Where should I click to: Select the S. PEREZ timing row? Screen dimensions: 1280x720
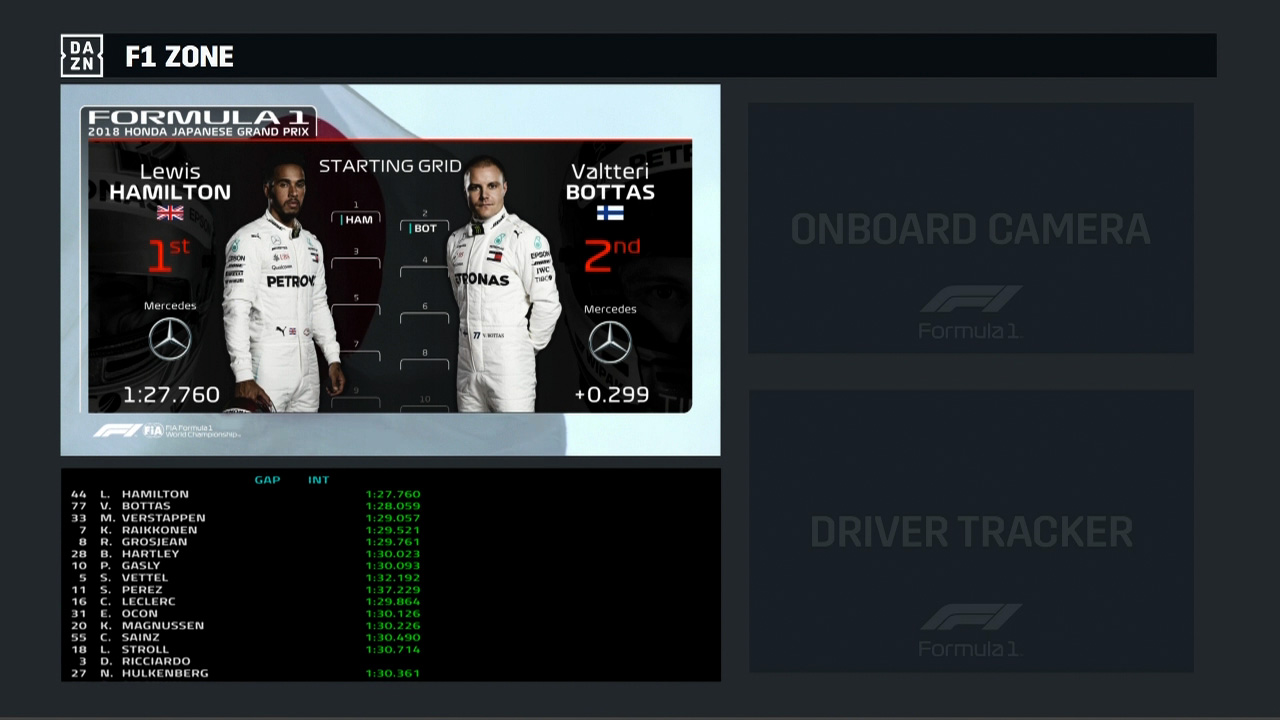(x=246, y=590)
